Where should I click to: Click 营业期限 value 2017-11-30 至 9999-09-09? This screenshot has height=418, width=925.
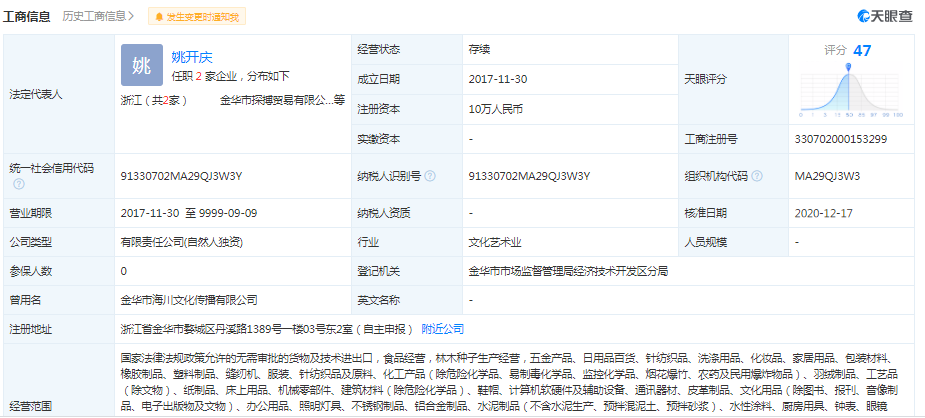point(189,213)
